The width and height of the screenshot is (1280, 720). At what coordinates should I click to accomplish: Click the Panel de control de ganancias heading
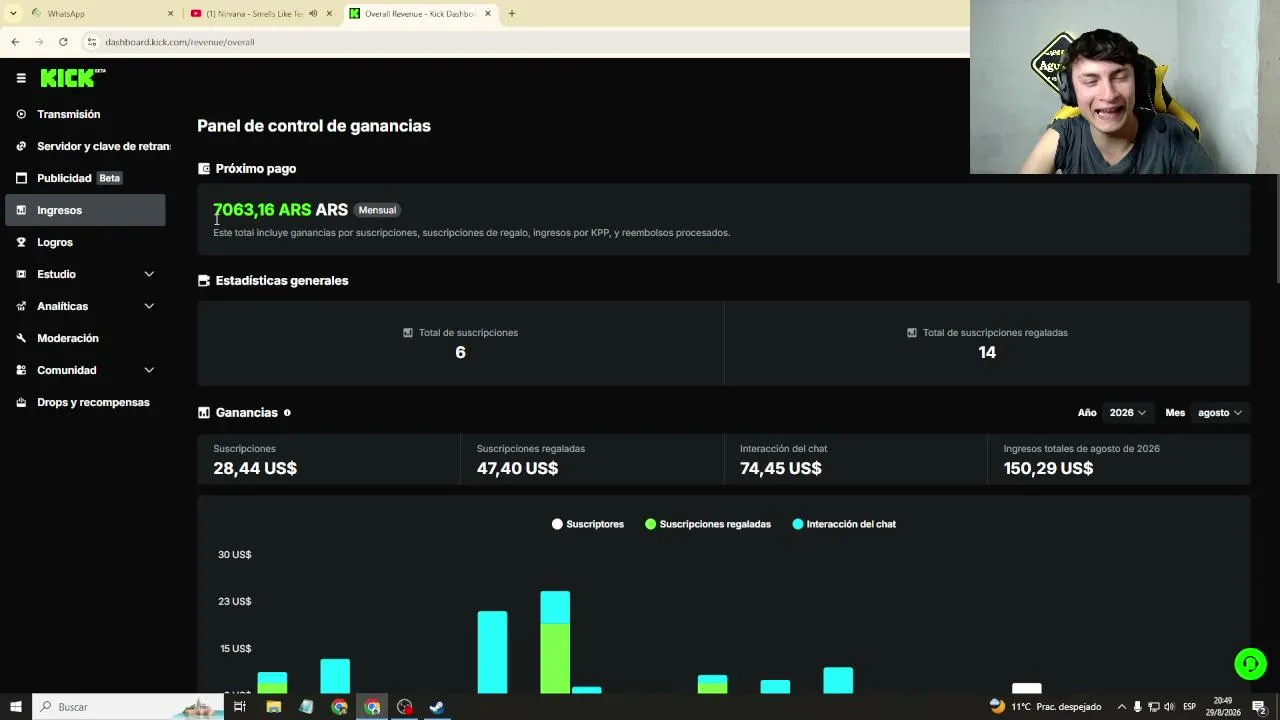click(x=314, y=126)
